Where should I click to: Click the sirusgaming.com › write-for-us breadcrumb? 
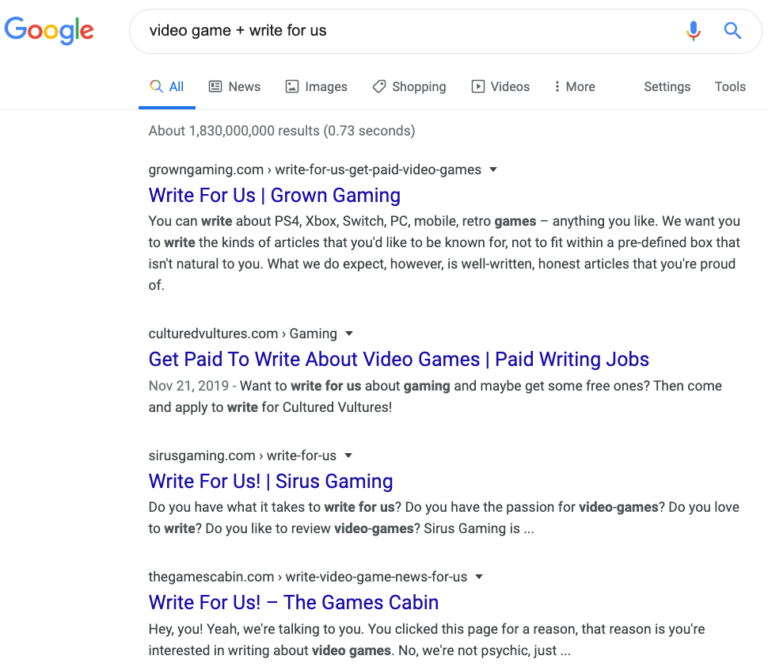[242, 455]
